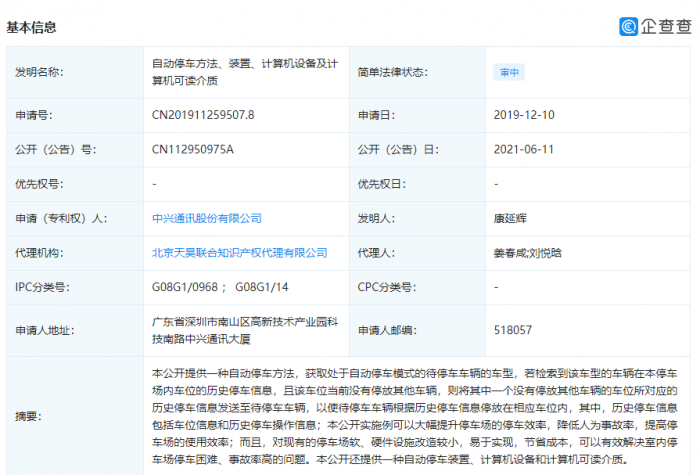Click publication date 2021-06-11
The height and width of the screenshot is (475, 700).
pos(524,150)
